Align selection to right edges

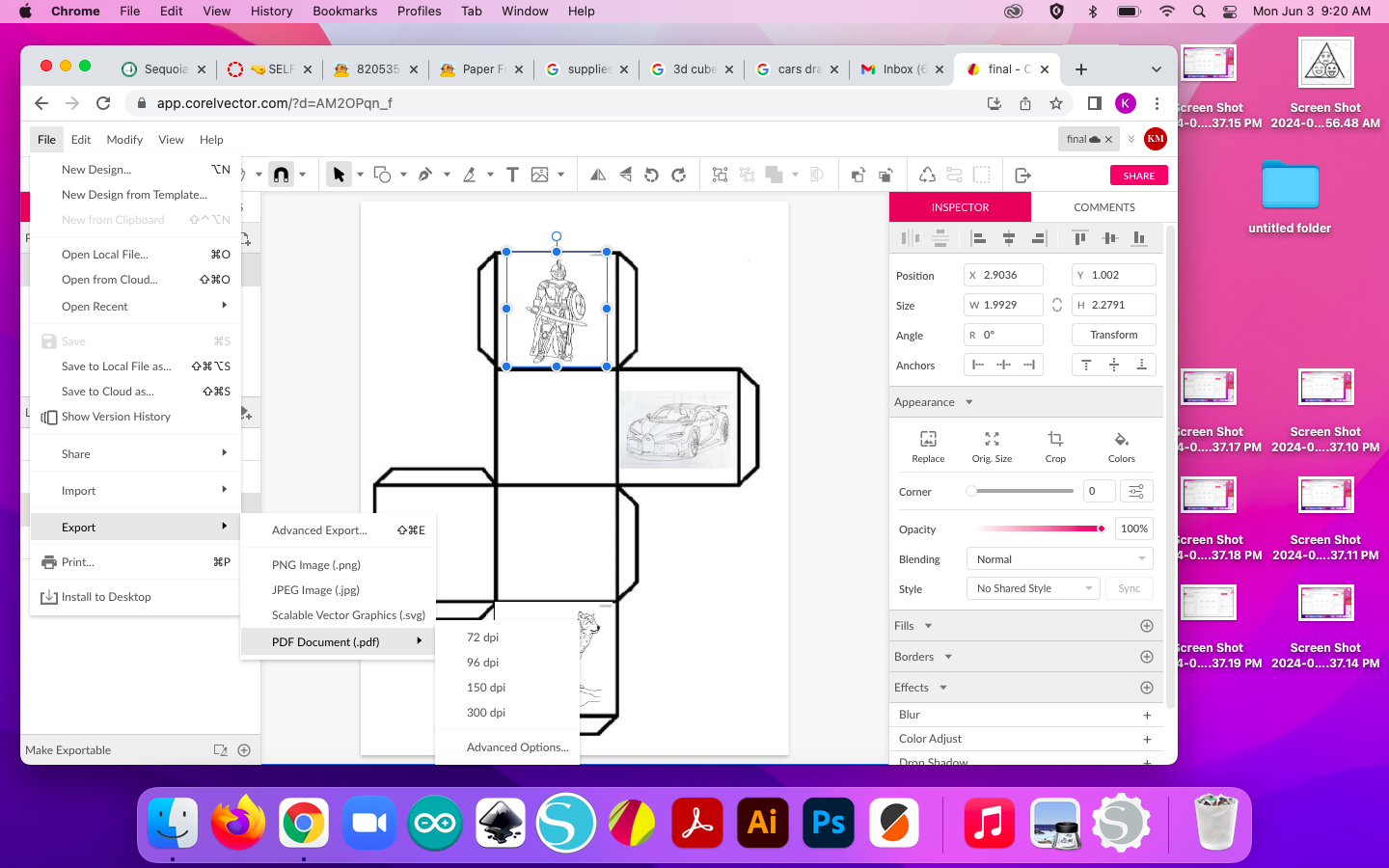pyautogui.click(x=1039, y=237)
